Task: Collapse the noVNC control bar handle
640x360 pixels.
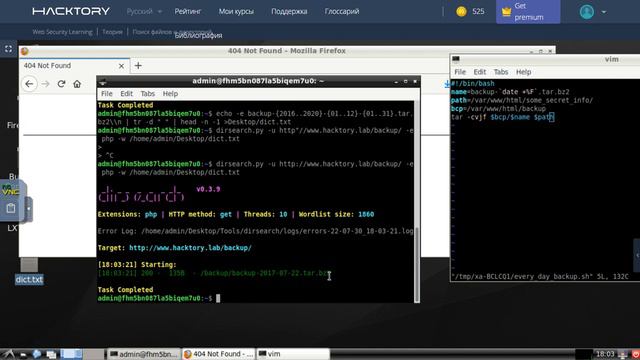Action: (29, 209)
